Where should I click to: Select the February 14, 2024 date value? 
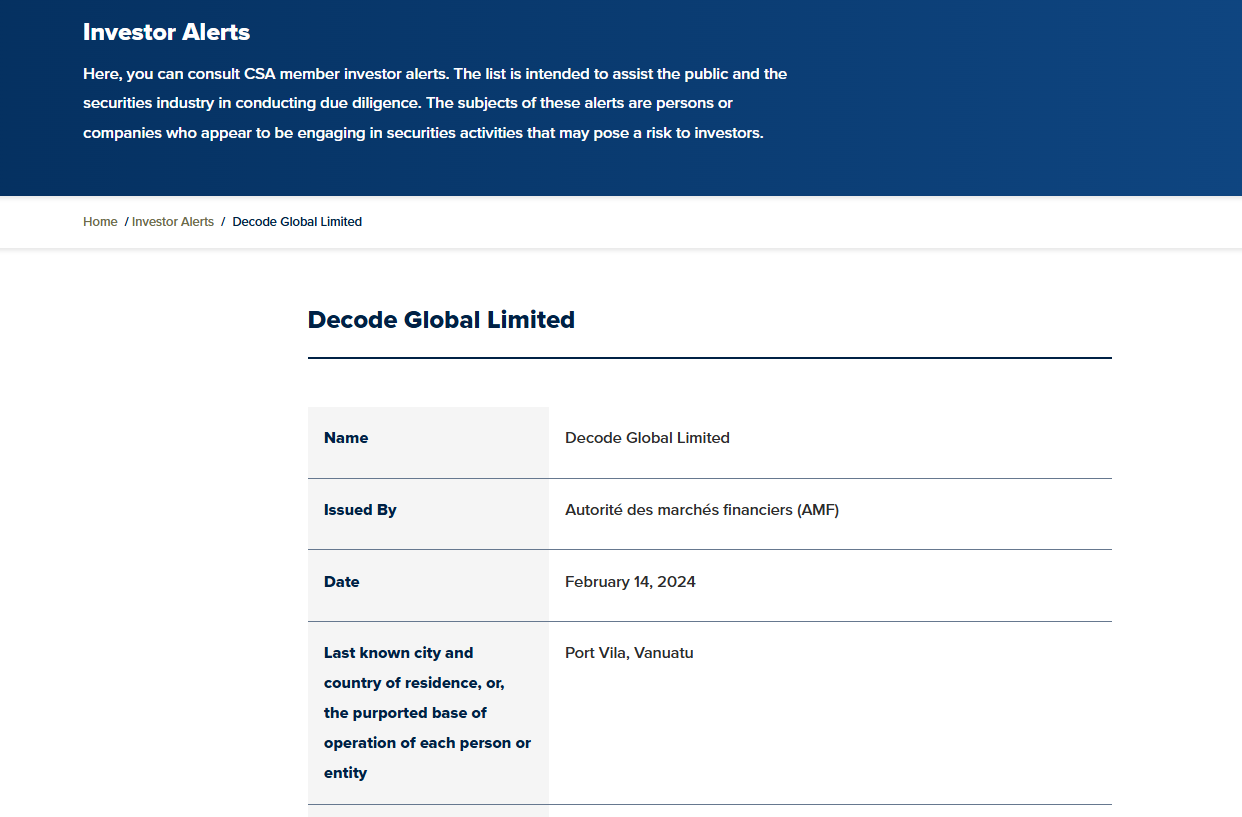click(630, 582)
